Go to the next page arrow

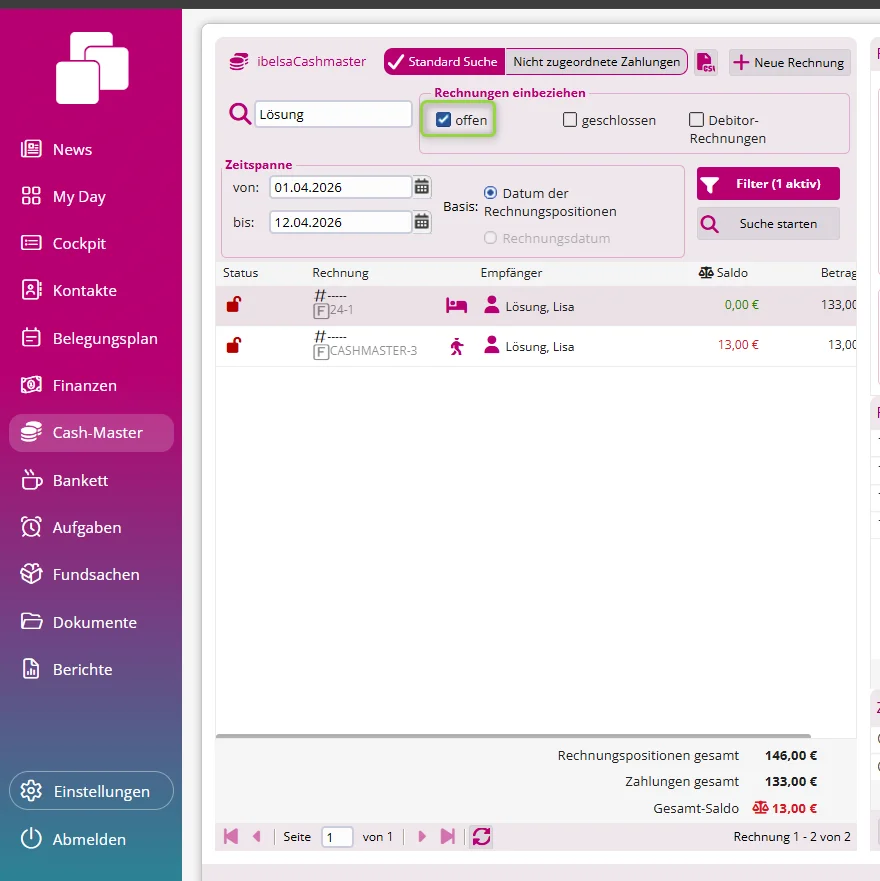tap(422, 837)
